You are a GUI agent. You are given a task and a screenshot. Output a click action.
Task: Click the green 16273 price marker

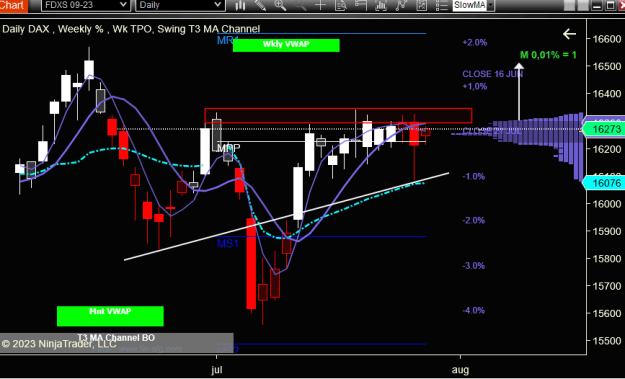click(x=603, y=129)
